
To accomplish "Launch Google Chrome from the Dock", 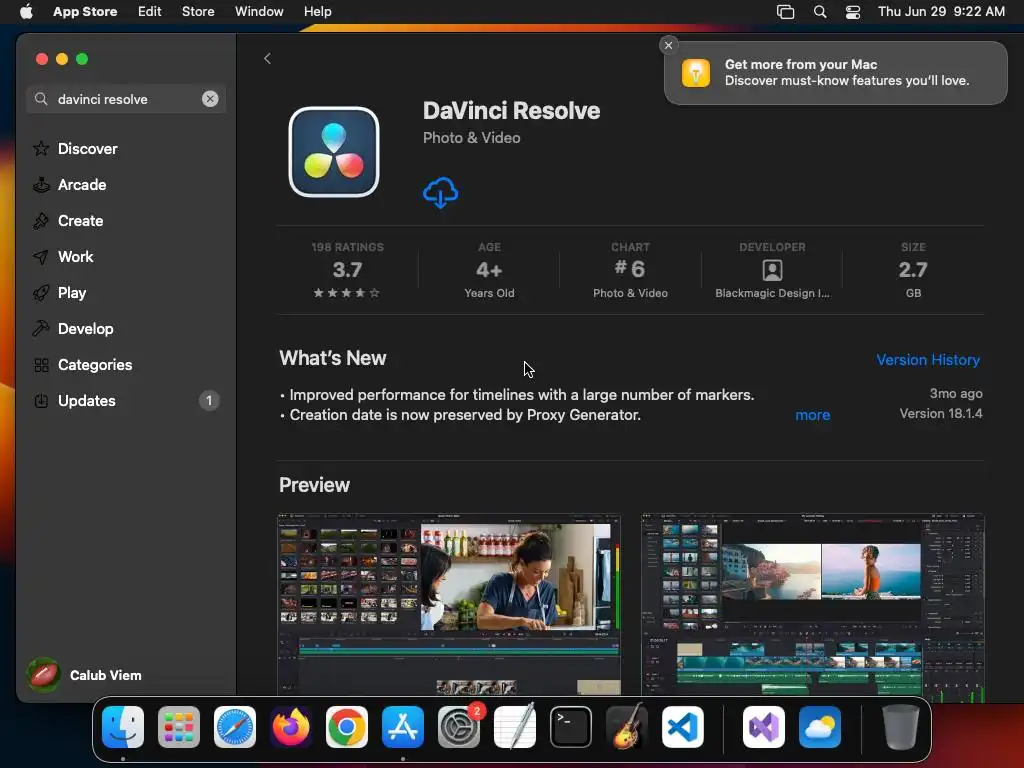I will coord(347,727).
